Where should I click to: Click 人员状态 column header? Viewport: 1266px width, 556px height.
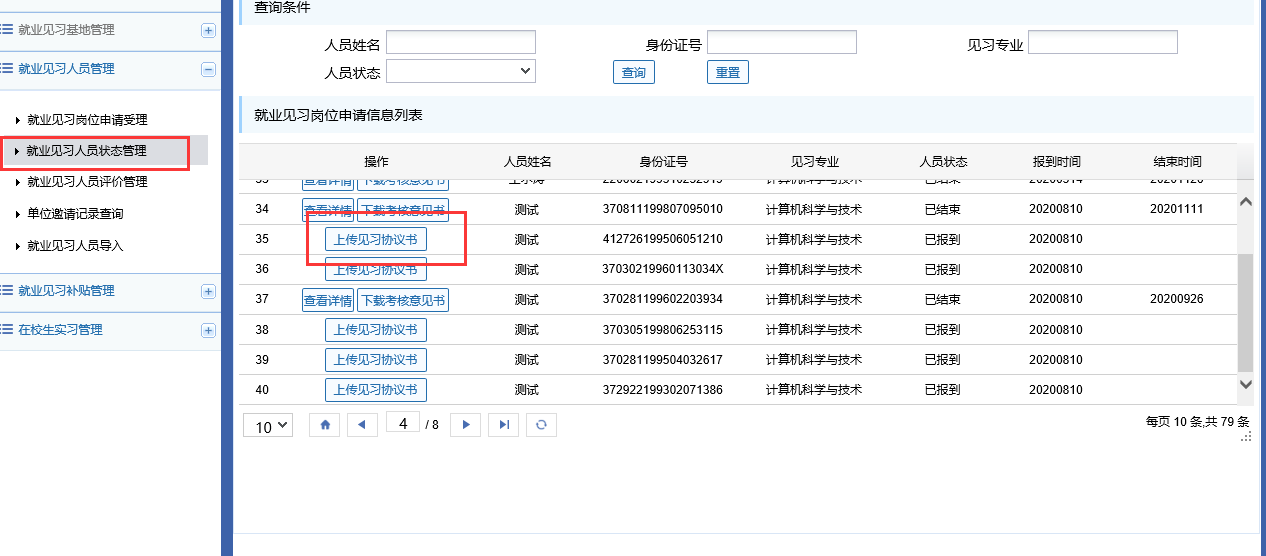click(943, 162)
